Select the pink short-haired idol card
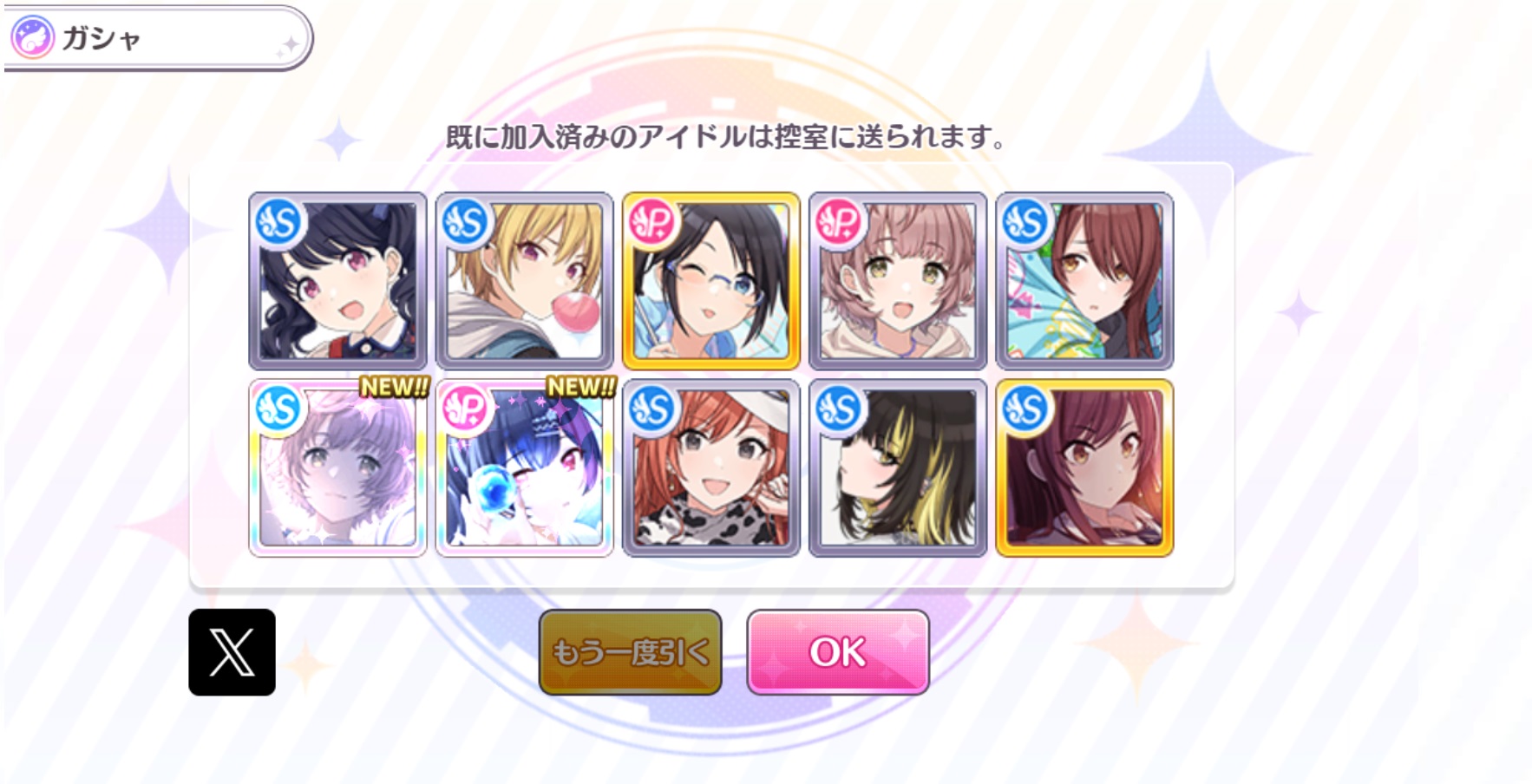This screenshot has width=1532, height=784. click(x=898, y=281)
